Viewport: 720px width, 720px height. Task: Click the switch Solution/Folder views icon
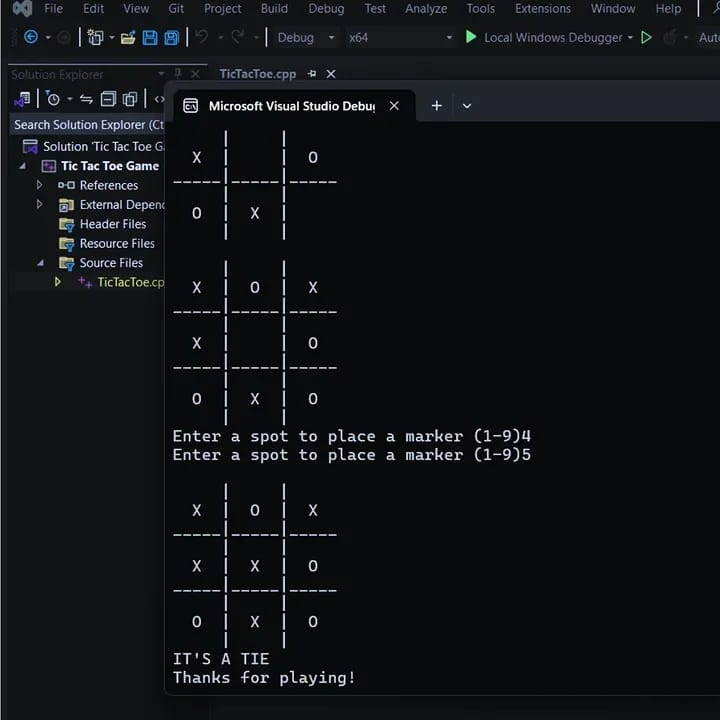pyautogui.click(x=22, y=99)
